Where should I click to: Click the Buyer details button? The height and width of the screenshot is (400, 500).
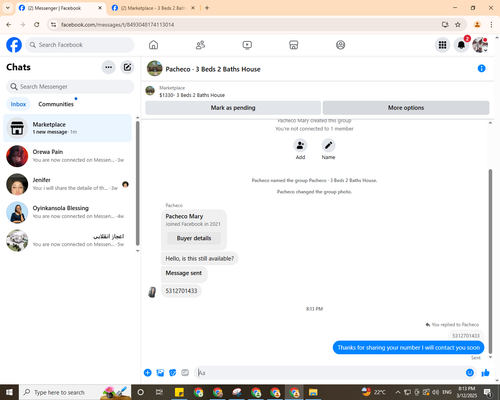coord(194,238)
